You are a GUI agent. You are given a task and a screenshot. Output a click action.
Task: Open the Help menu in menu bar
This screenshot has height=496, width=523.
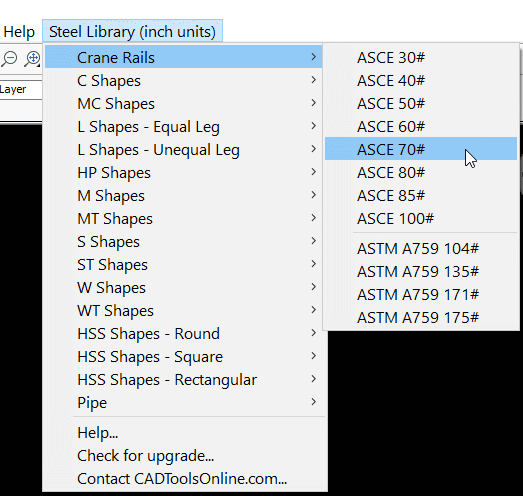(19, 32)
